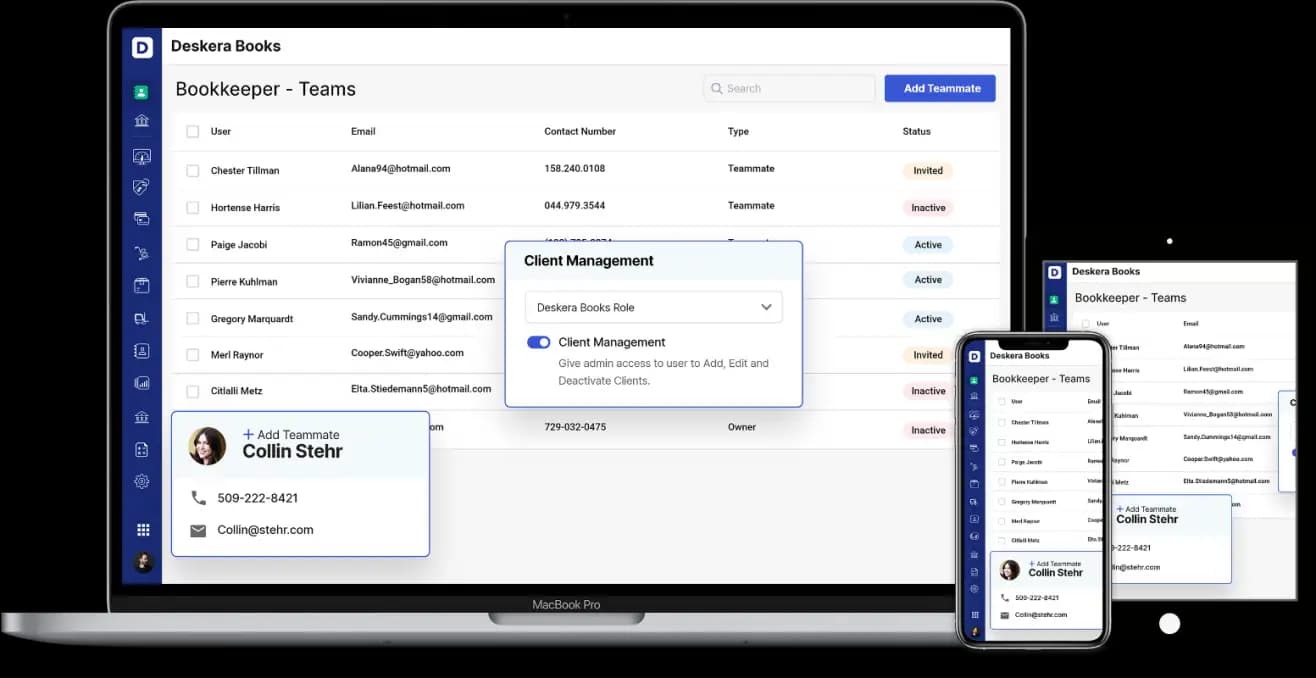Screen dimensions: 1316x678
Task: Click the contact number 729-032-0475
Action: point(575,427)
